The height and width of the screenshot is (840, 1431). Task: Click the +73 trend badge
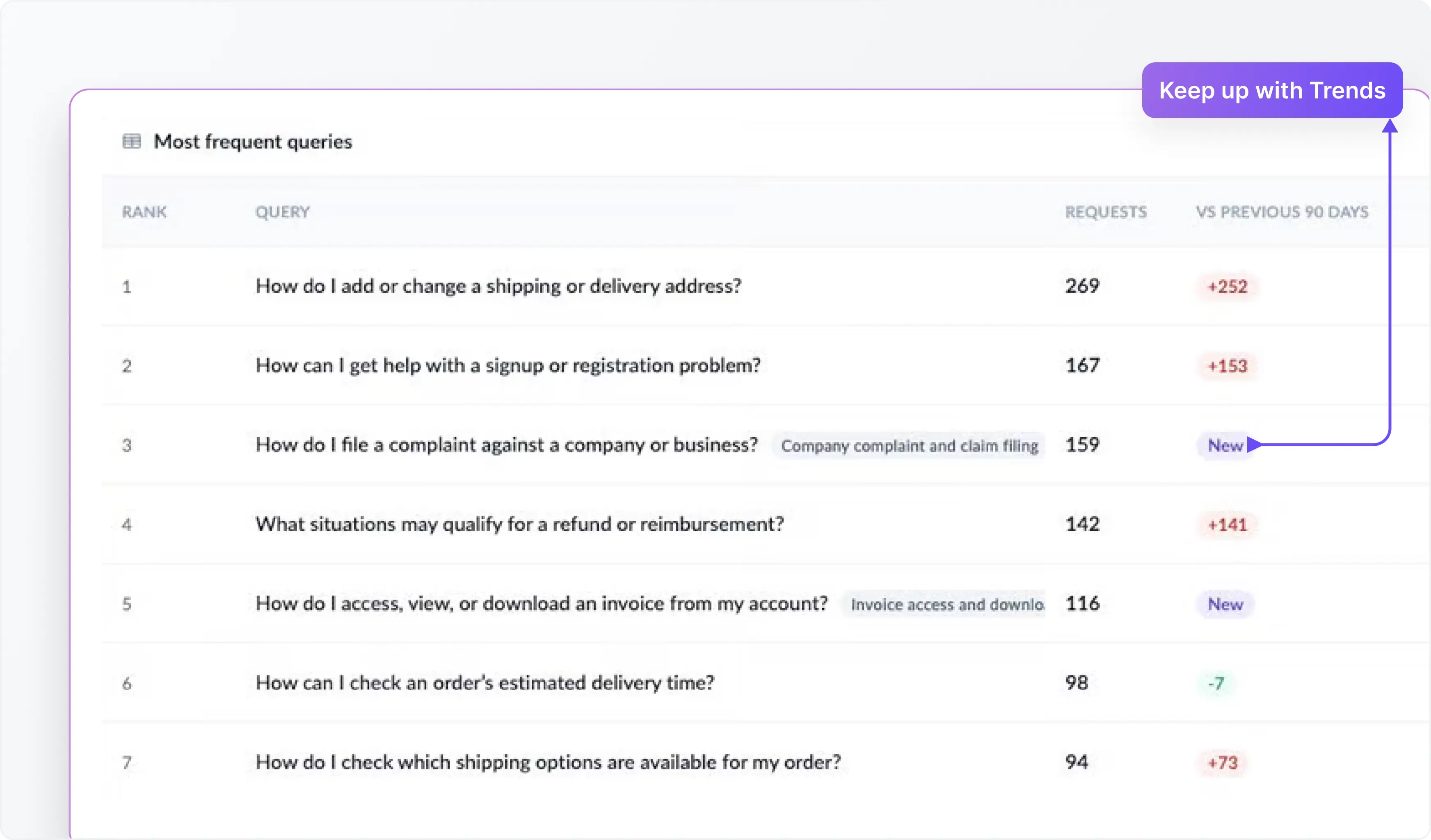1222,763
